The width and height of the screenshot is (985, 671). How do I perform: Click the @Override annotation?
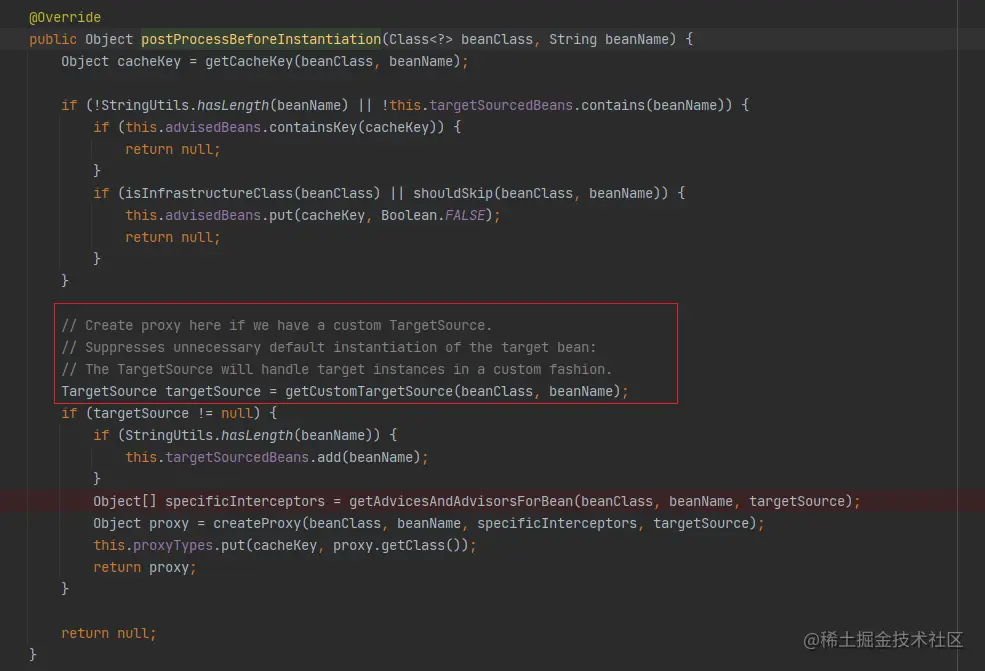point(65,17)
